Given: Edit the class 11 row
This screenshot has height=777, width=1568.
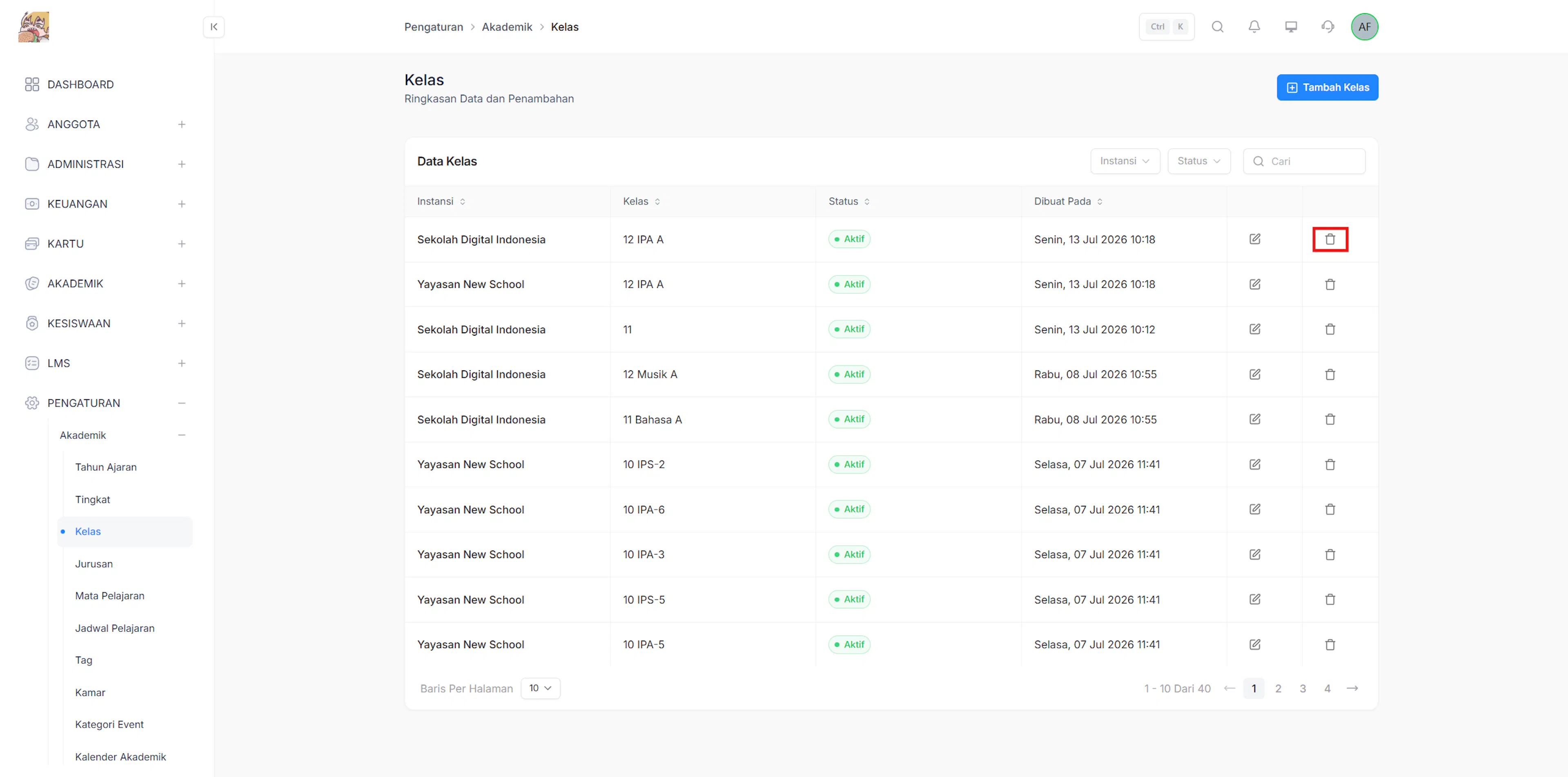Looking at the screenshot, I should tap(1254, 329).
